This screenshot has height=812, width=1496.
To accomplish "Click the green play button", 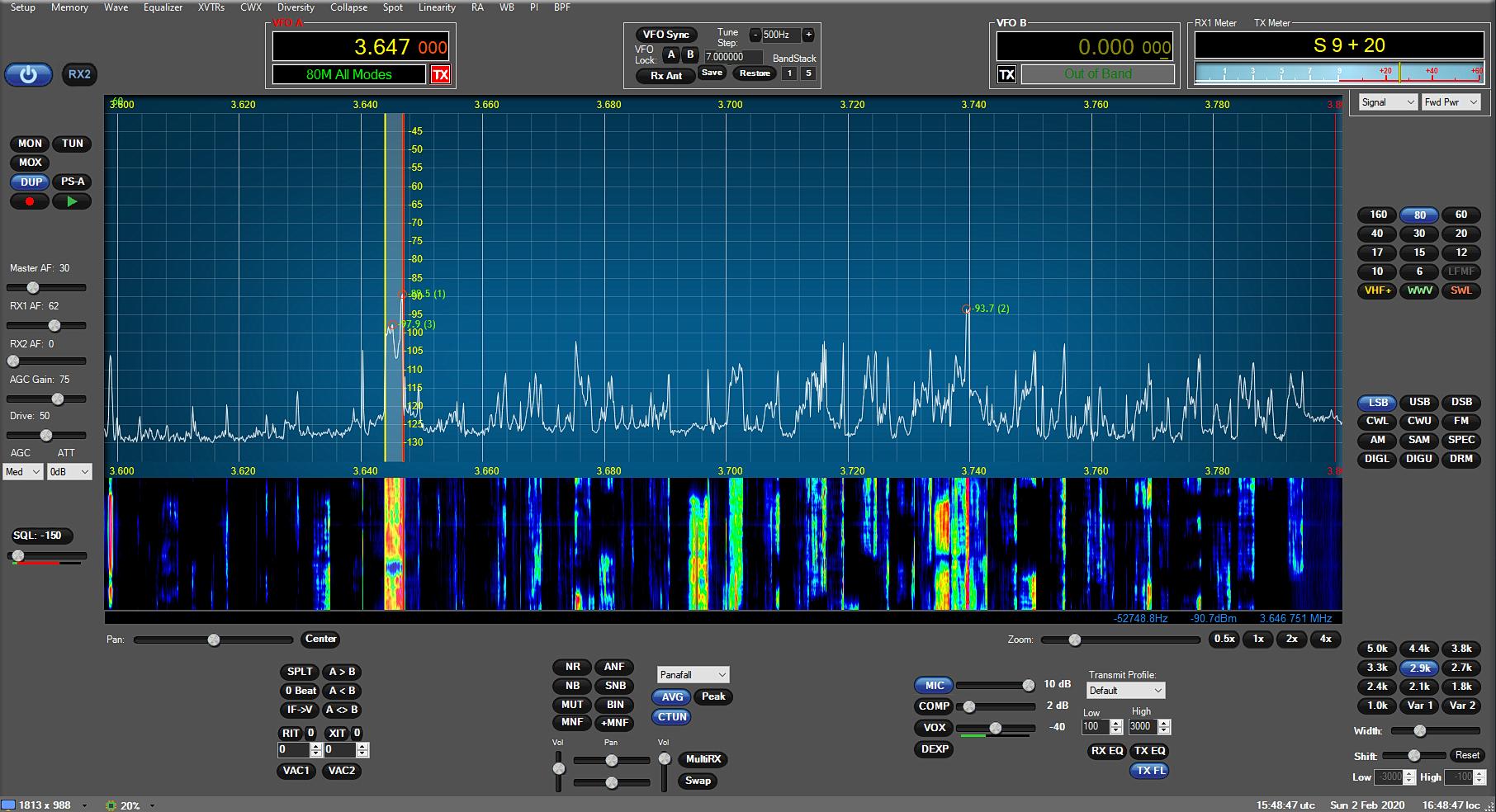I will (72, 201).
